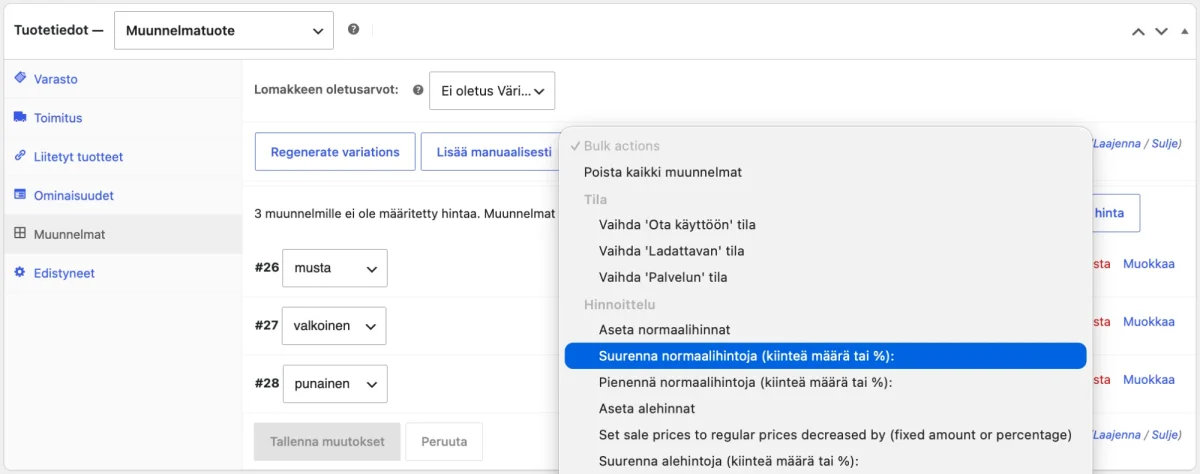Click the Muunnelmat grid icon
Image resolution: width=1200 pixels, height=474 pixels.
20,234
